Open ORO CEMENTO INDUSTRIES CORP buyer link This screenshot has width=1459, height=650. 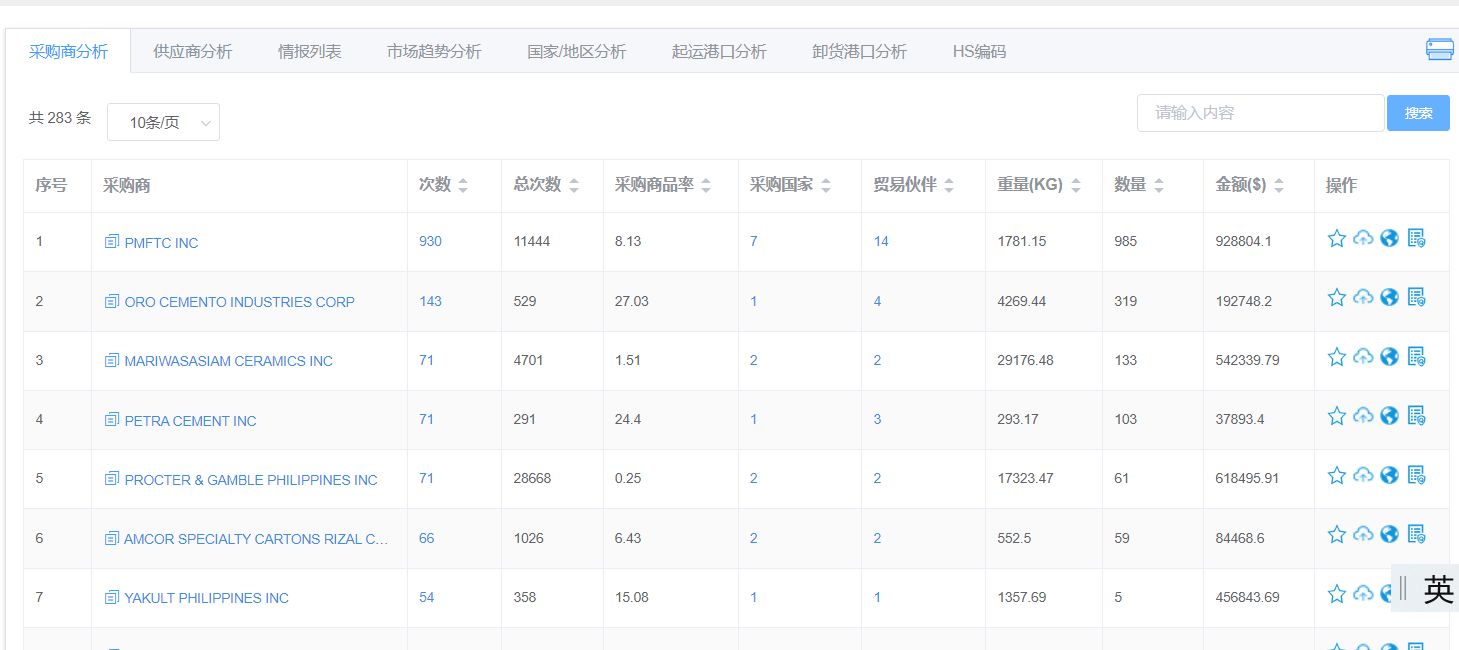click(240, 302)
